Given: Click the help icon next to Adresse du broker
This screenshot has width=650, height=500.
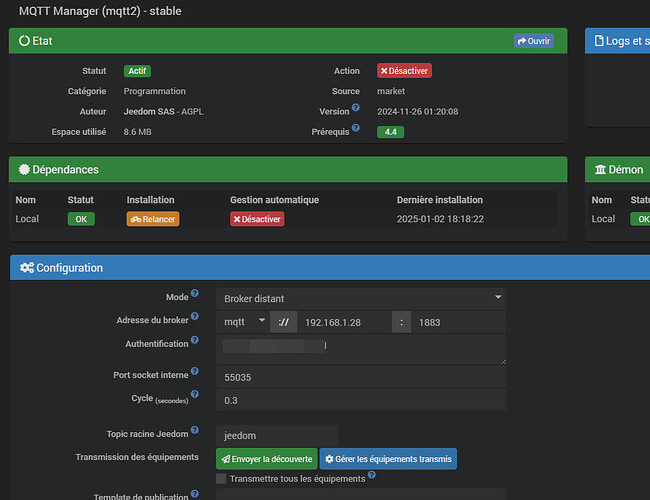Looking at the screenshot, I should pos(195,316).
